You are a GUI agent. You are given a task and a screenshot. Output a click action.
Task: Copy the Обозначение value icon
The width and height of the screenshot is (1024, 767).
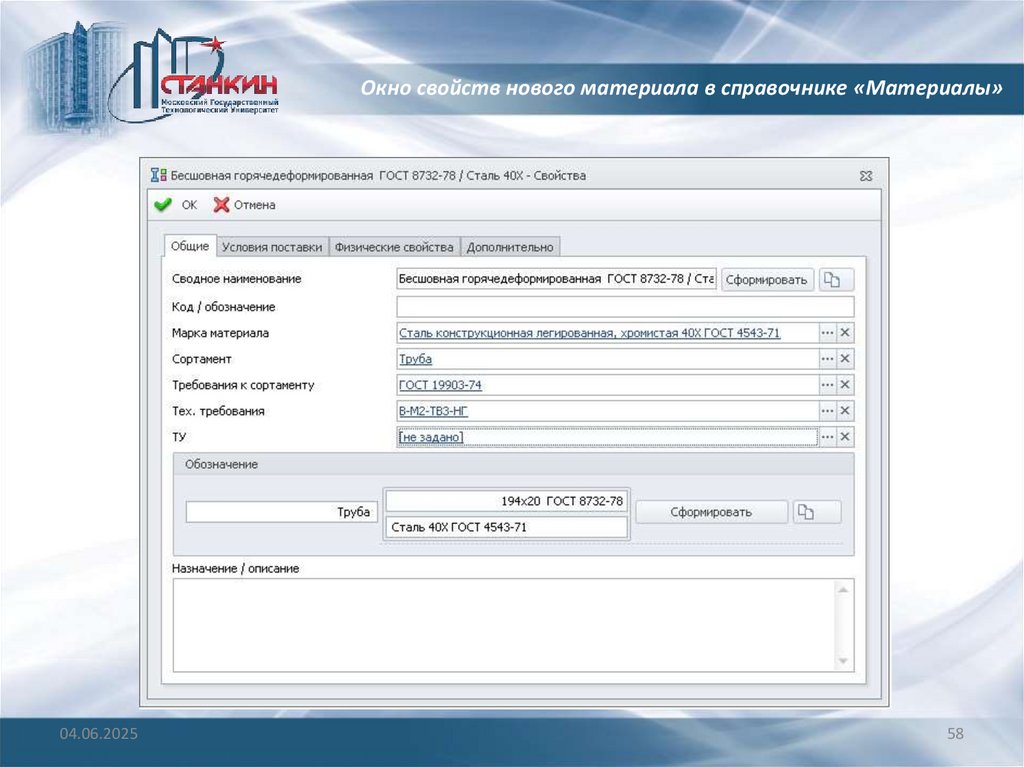[816, 512]
